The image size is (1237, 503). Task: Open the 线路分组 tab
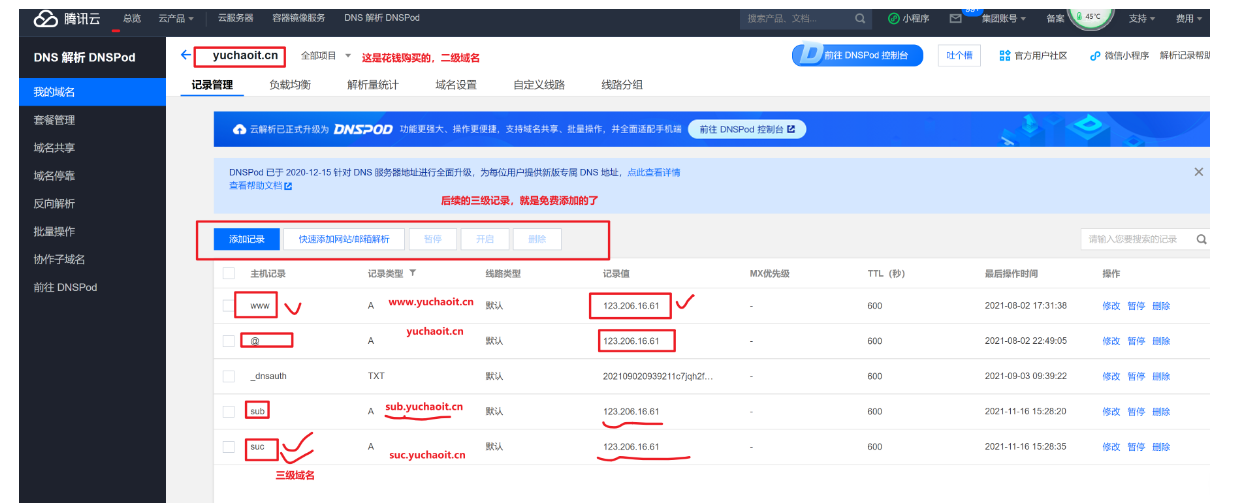622,85
